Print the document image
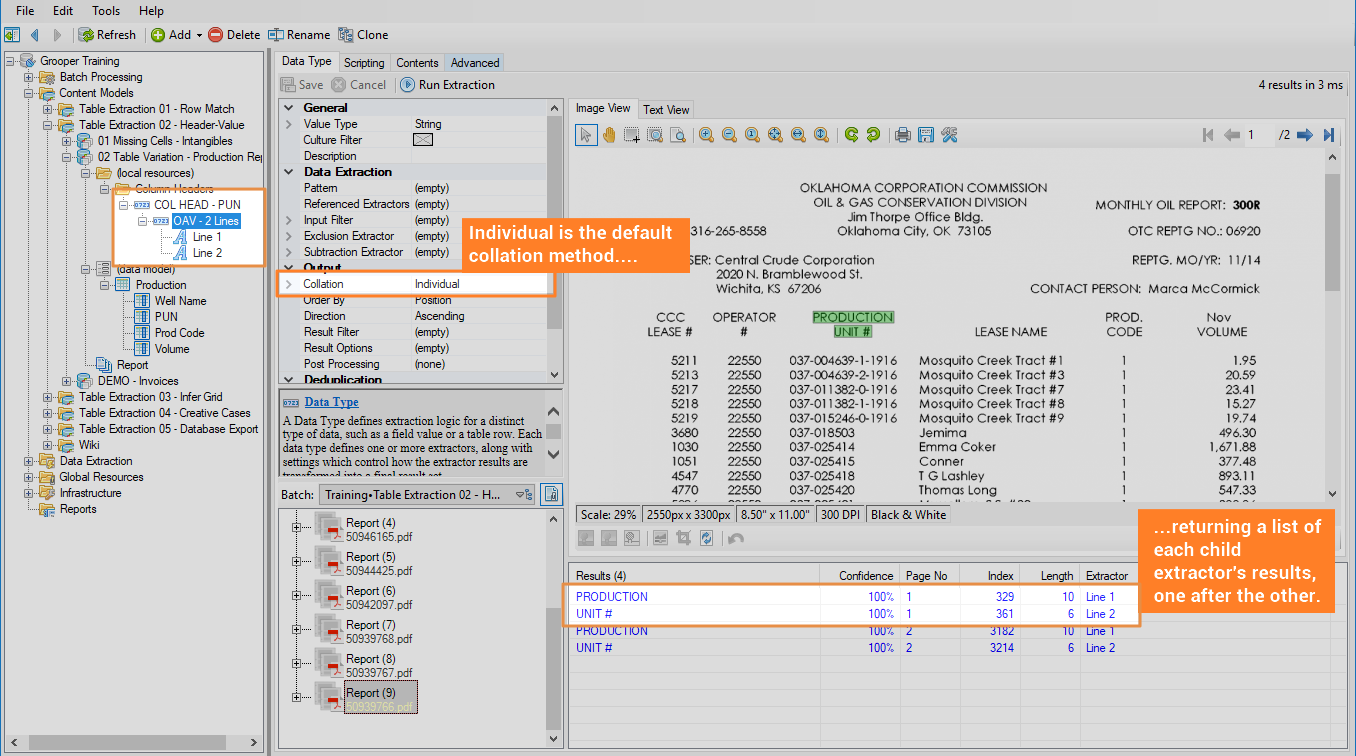 (x=902, y=135)
